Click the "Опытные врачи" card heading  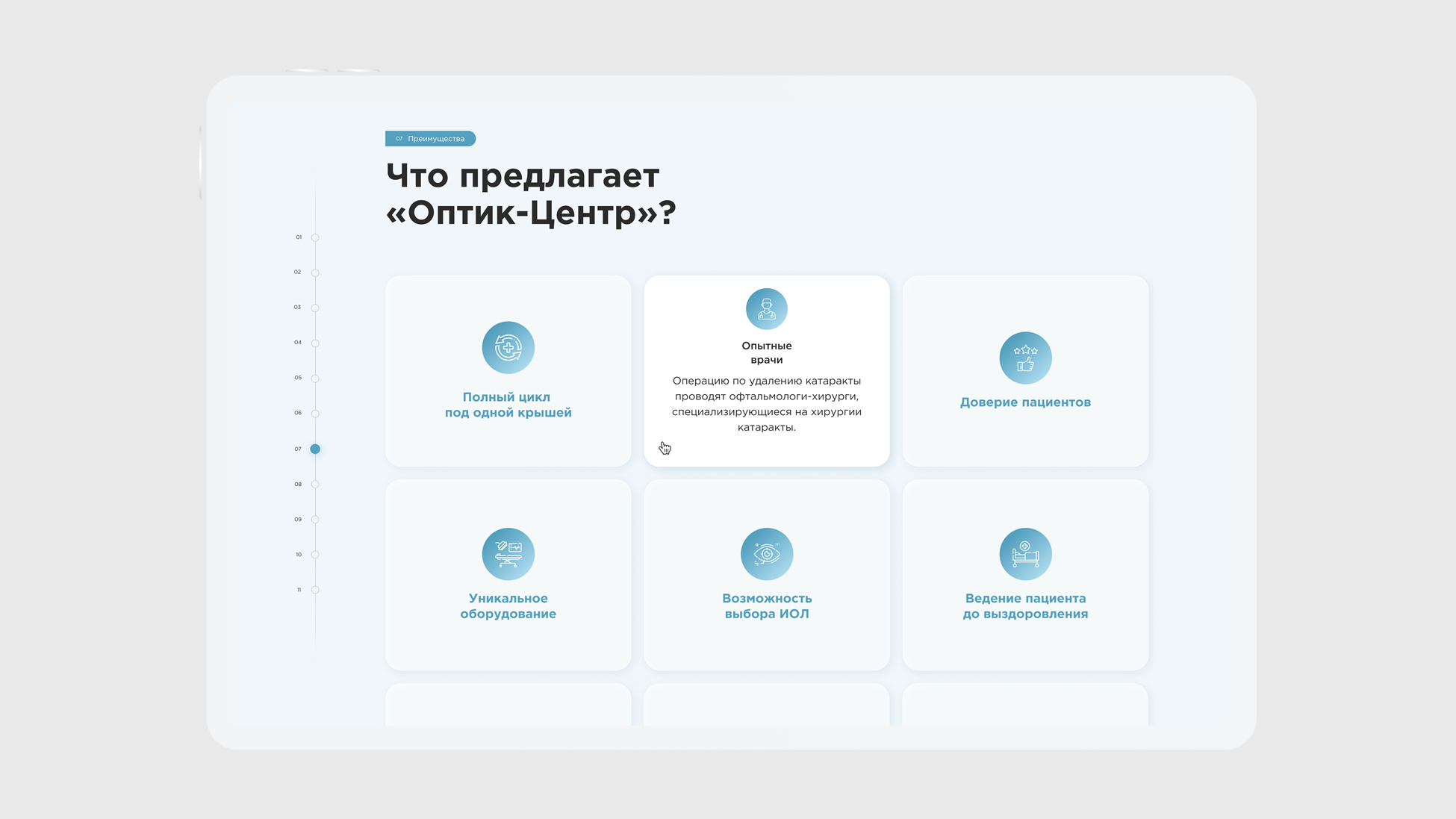pos(766,352)
